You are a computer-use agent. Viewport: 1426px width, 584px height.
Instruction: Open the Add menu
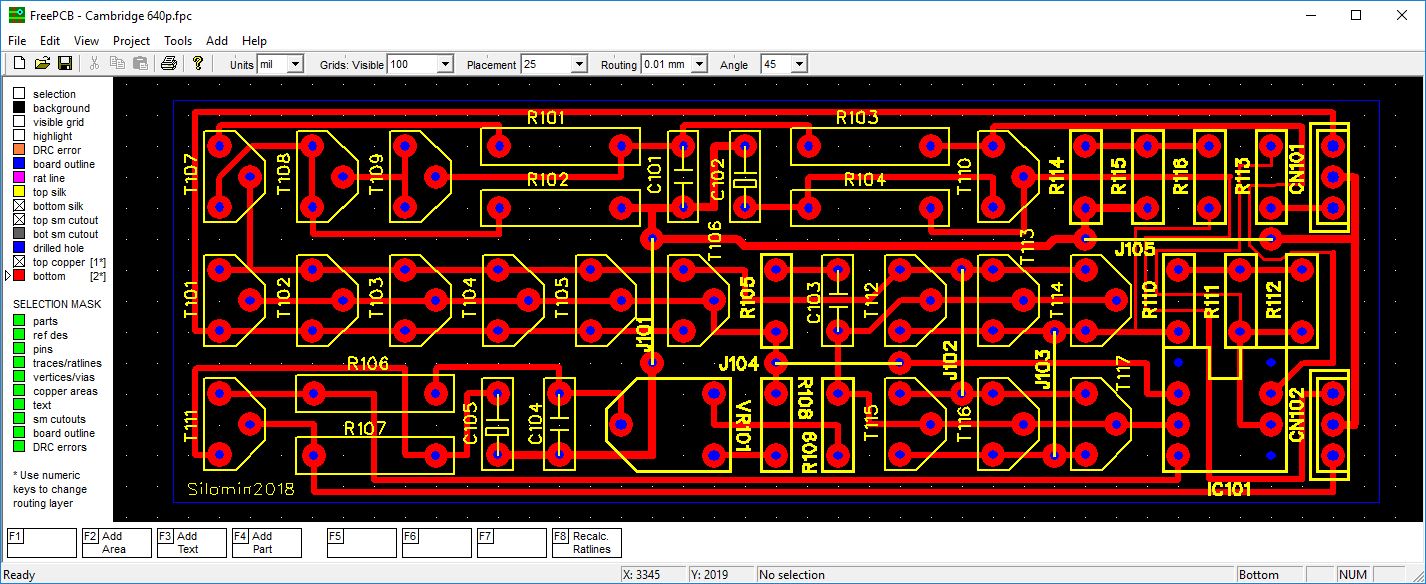217,41
